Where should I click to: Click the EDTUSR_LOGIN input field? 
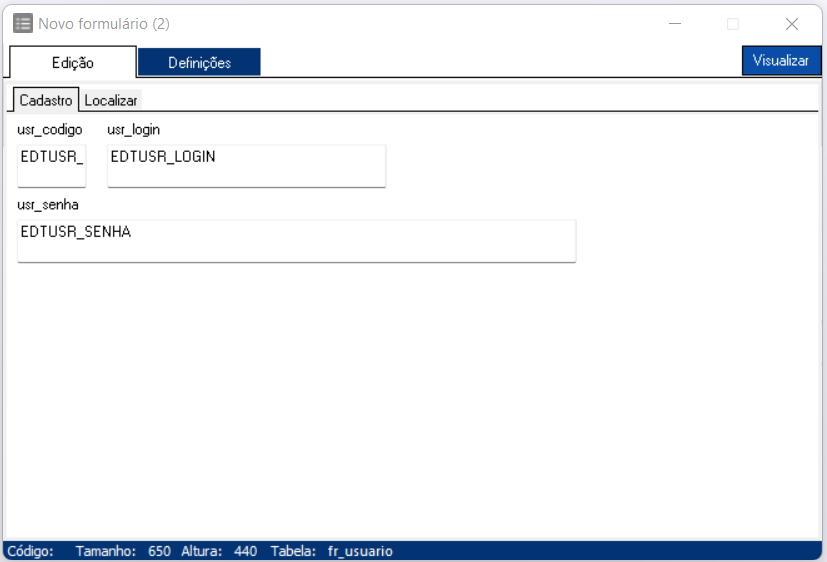tap(246, 165)
